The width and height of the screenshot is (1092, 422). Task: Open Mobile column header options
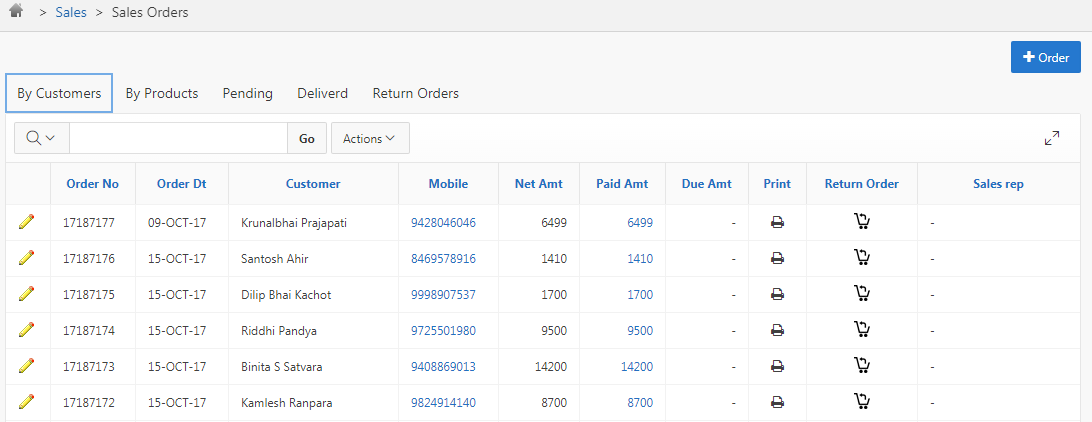coord(448,184)
